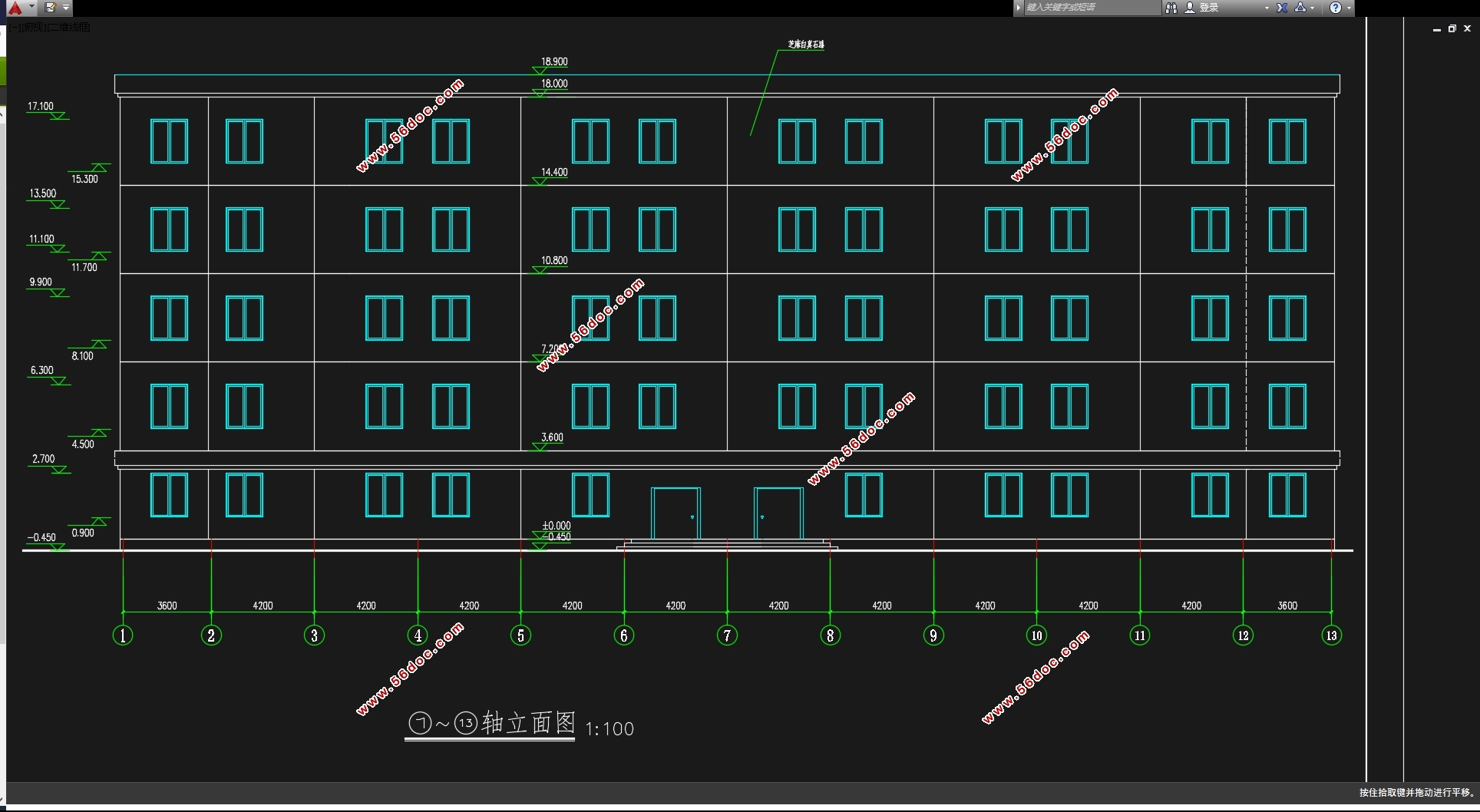Select the axis bubble numbered 13
Screen dimensions: 1480x812
click(1331, 635)
